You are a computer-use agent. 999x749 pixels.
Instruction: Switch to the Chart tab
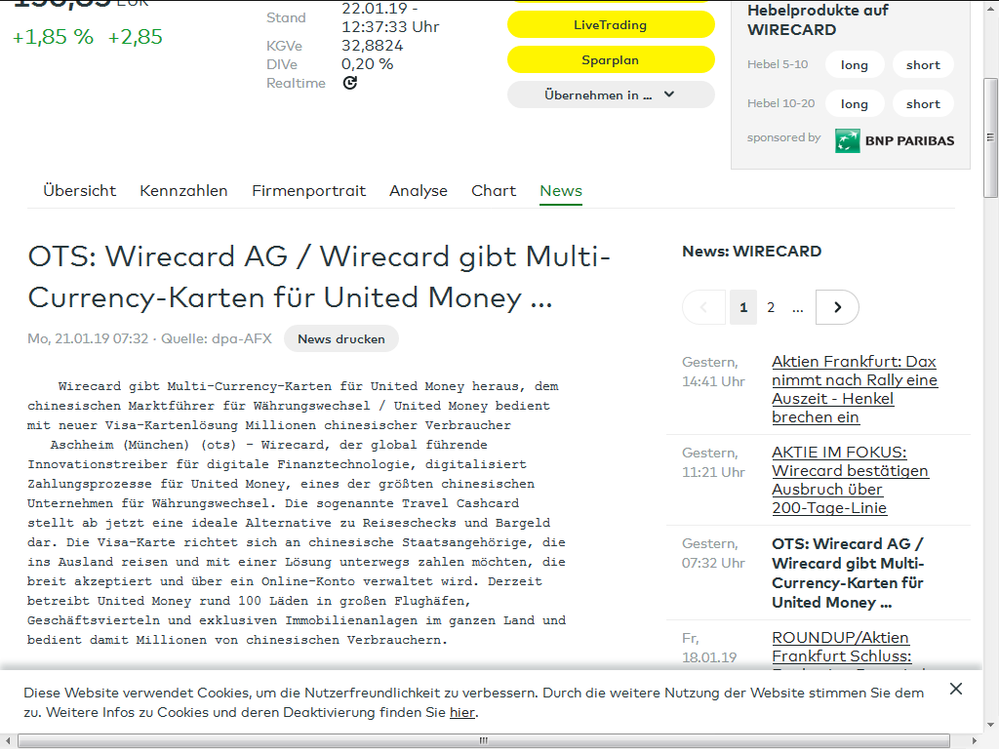(493, 190)
